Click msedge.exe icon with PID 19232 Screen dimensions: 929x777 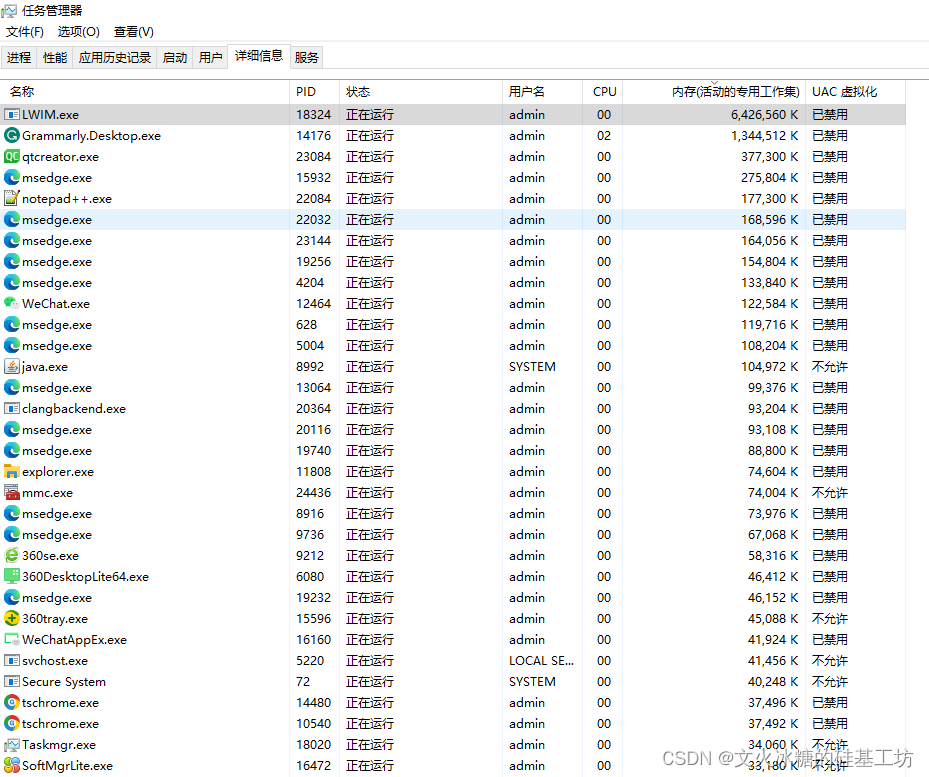point(12,597)
